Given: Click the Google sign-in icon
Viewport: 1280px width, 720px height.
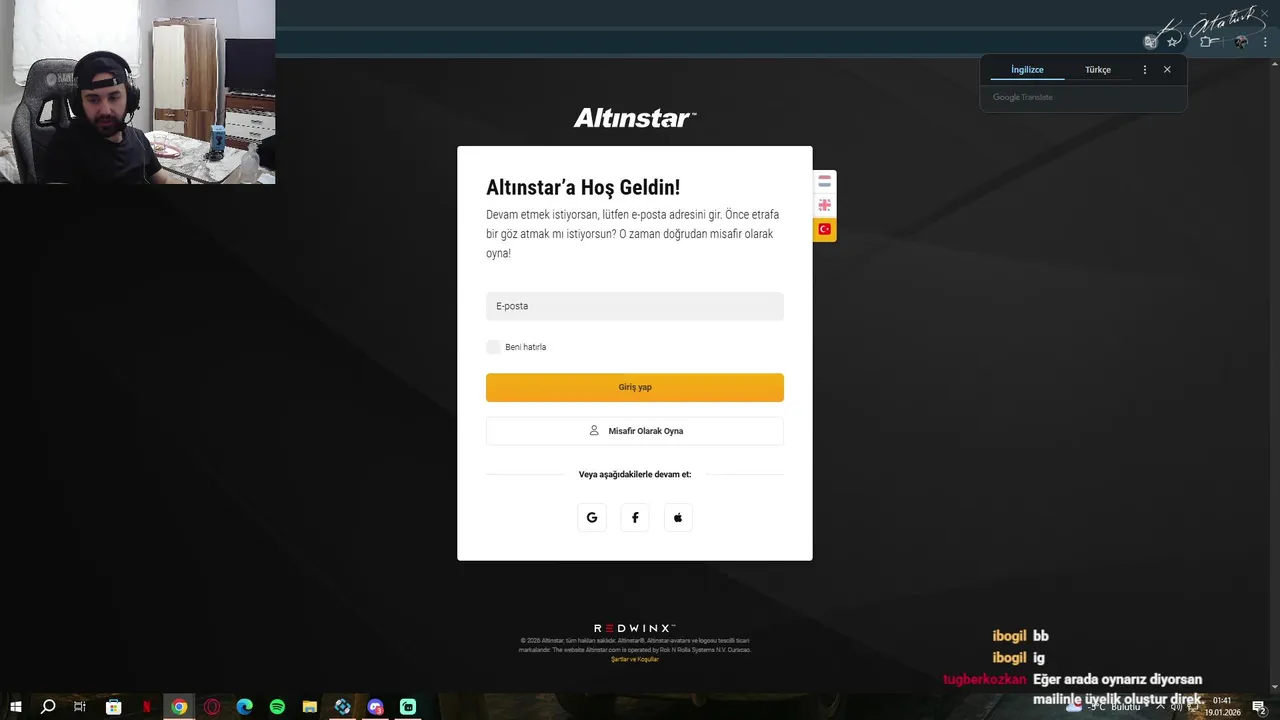Looking at the screenshot, I should point(592,517).
